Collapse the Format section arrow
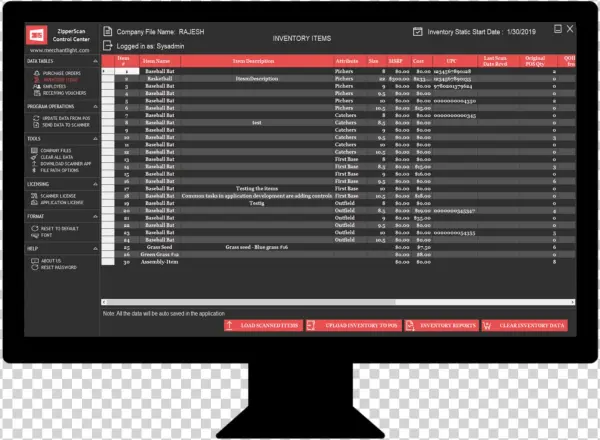Screen dimensions: 600x440 (95, 216)
